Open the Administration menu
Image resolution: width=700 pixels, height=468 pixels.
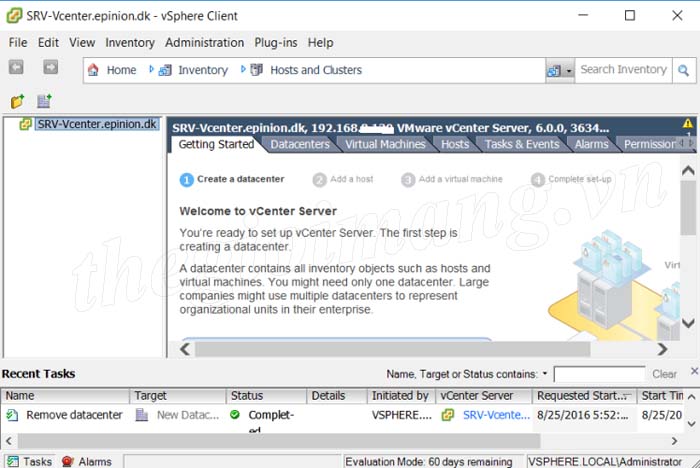tap(204, 42)
